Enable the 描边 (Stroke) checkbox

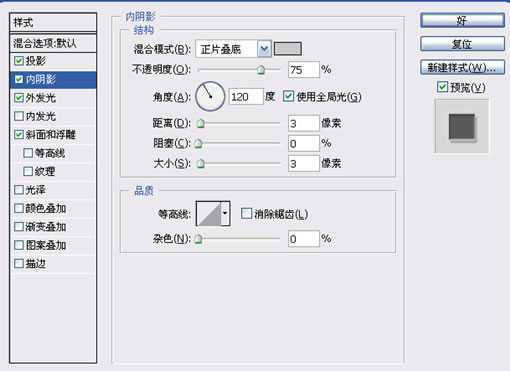click(19, 264)
